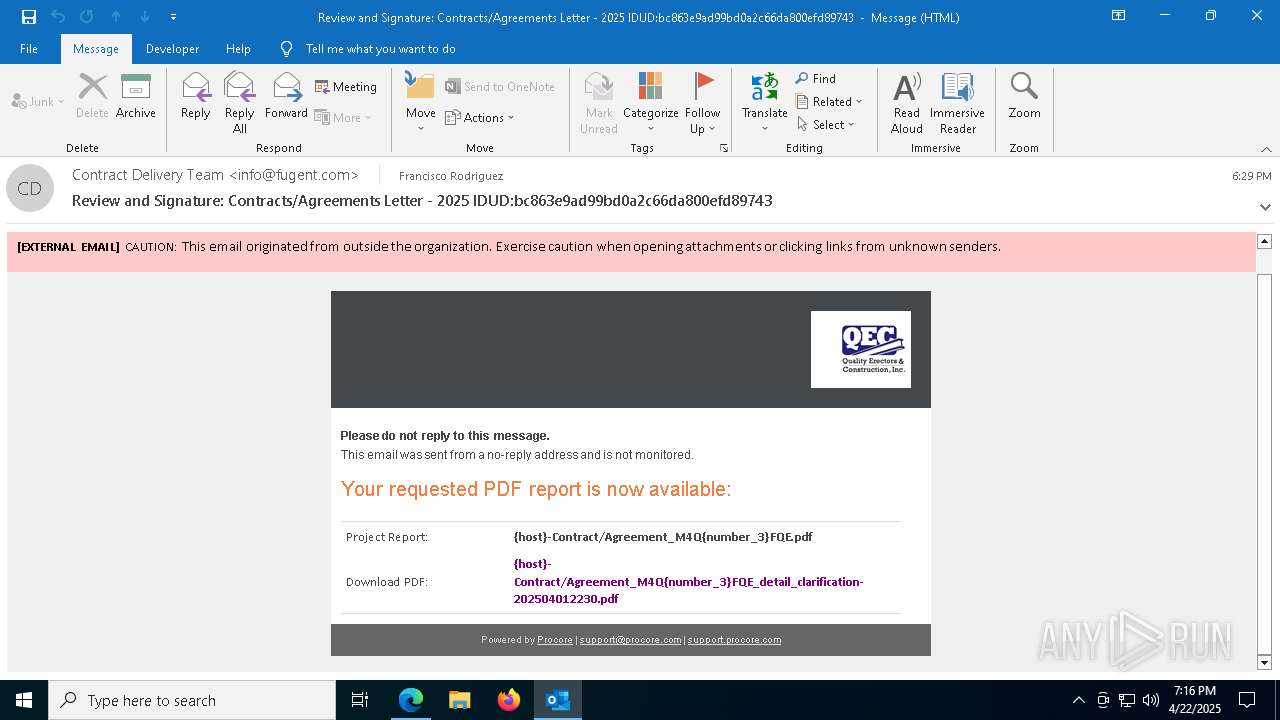Open the Related dropdown
1280x720 pixels.
click(x=829, y=101)
